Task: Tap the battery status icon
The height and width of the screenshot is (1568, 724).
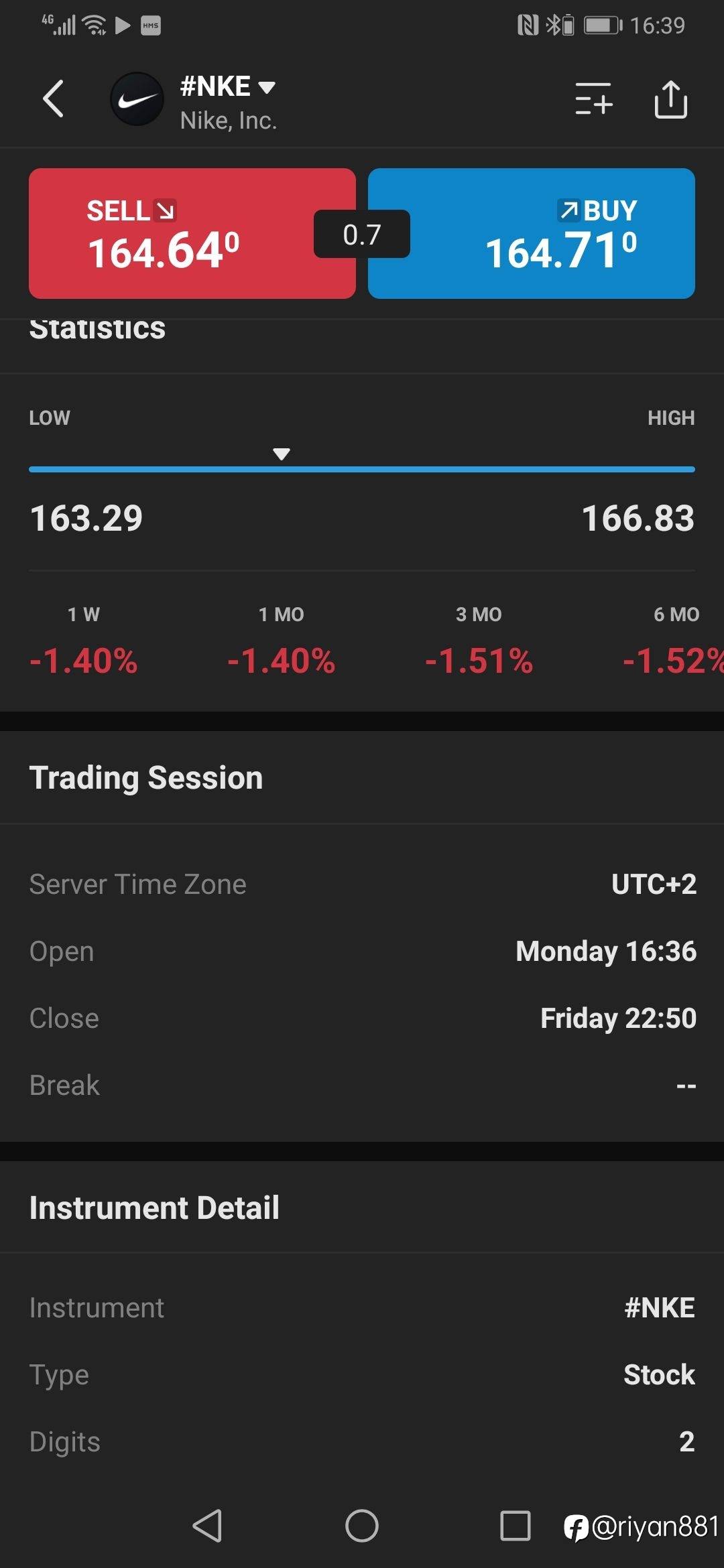Action: point(603,25)
